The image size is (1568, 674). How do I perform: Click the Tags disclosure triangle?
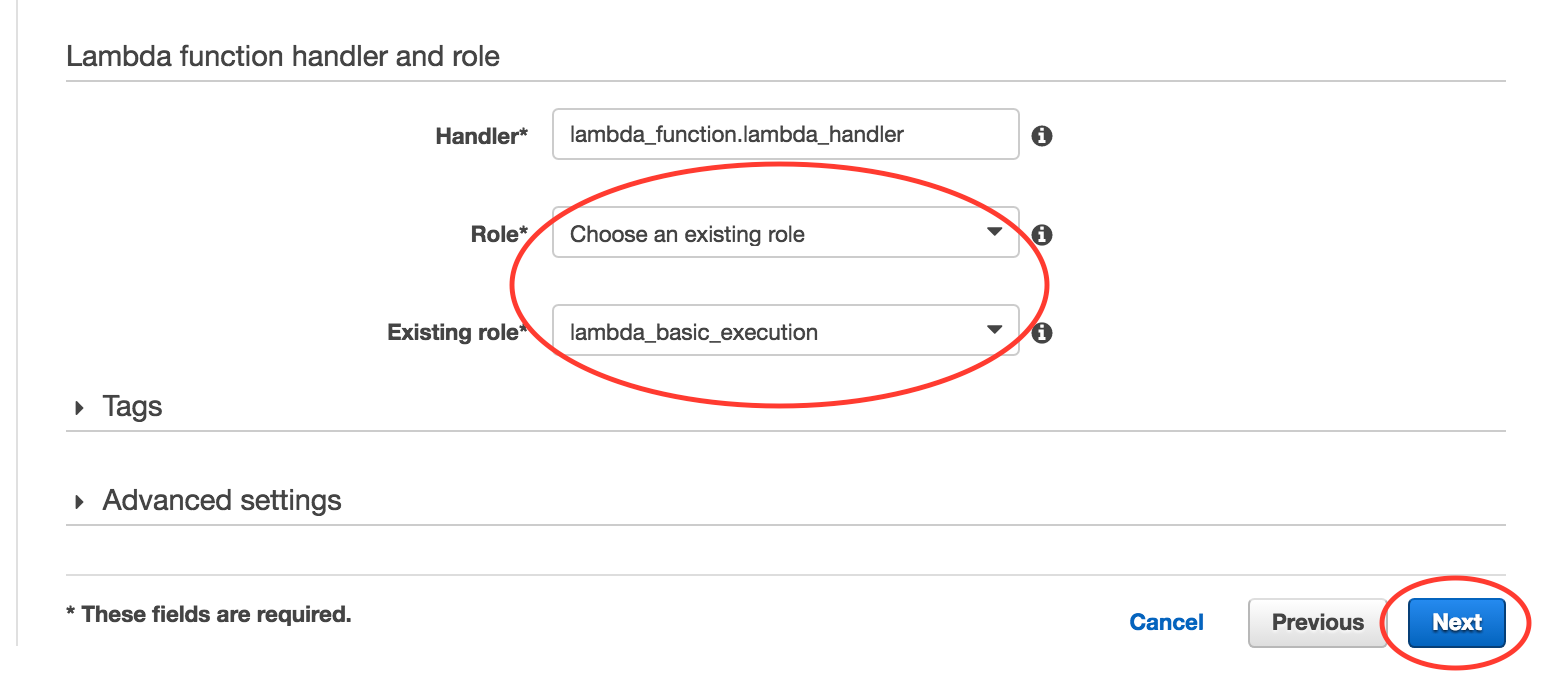(80, 408)
